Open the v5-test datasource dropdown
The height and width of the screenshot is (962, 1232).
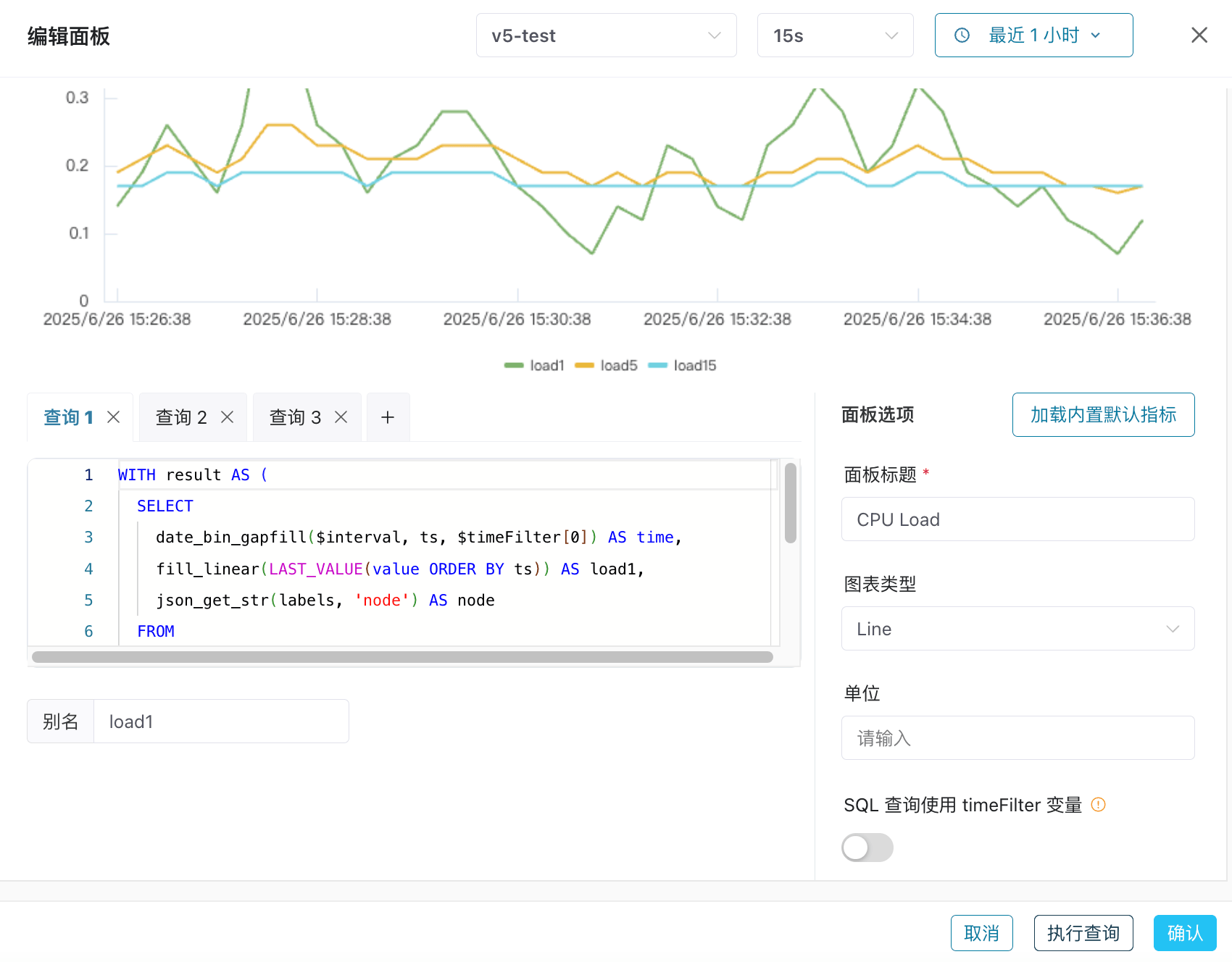606,35
